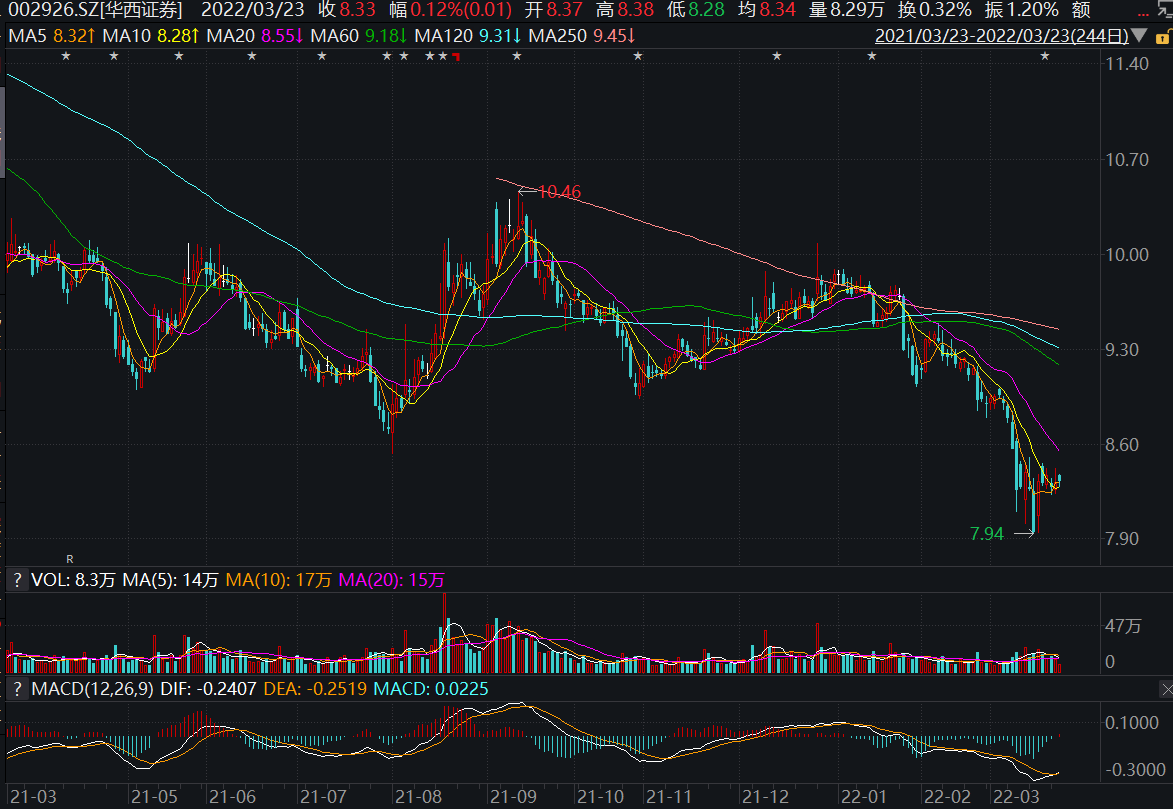Click the volume MA(20): 15万 label
Image resolution: width=1173 pixels, height=809 pixels.
click(x=392, y=580)
